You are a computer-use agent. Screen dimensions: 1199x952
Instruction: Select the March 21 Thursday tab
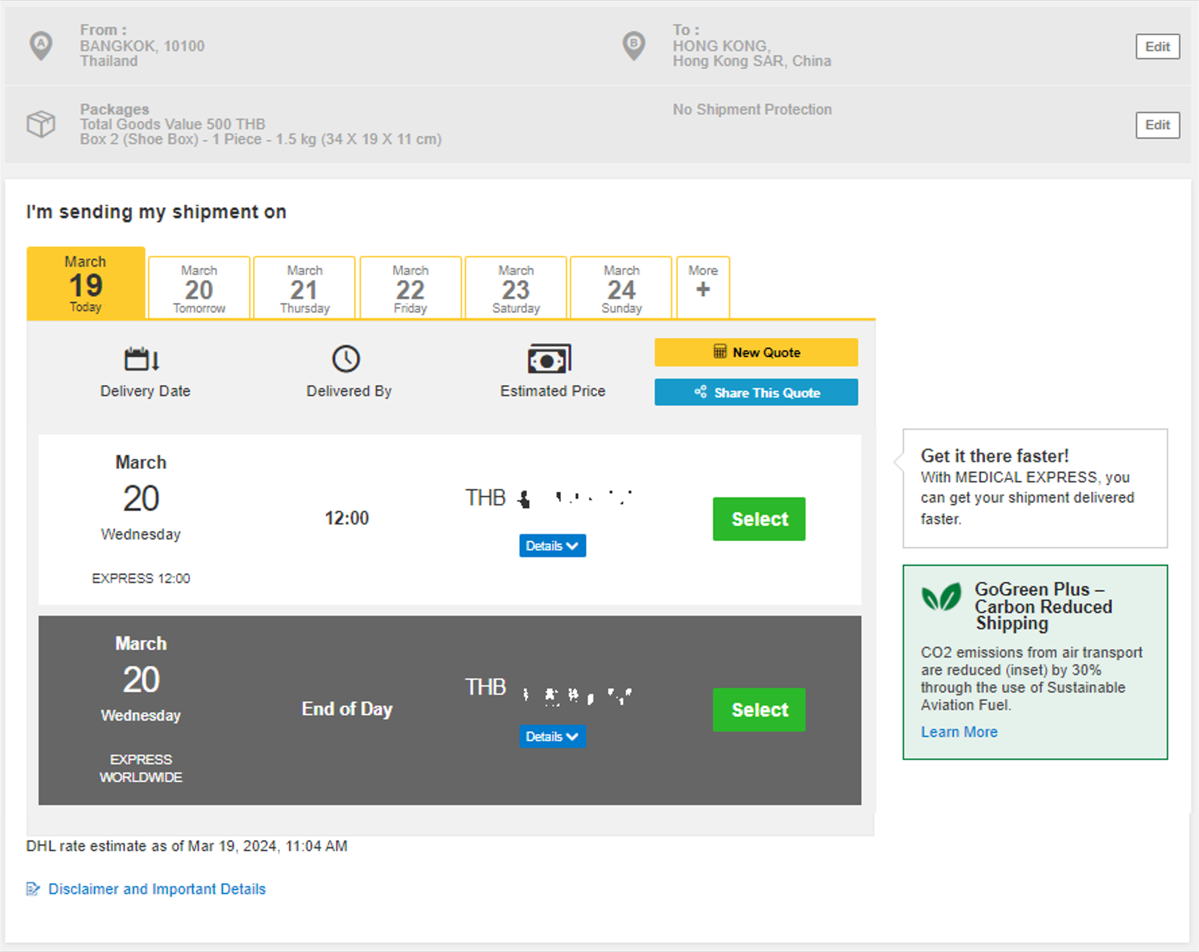click(304, 288)
